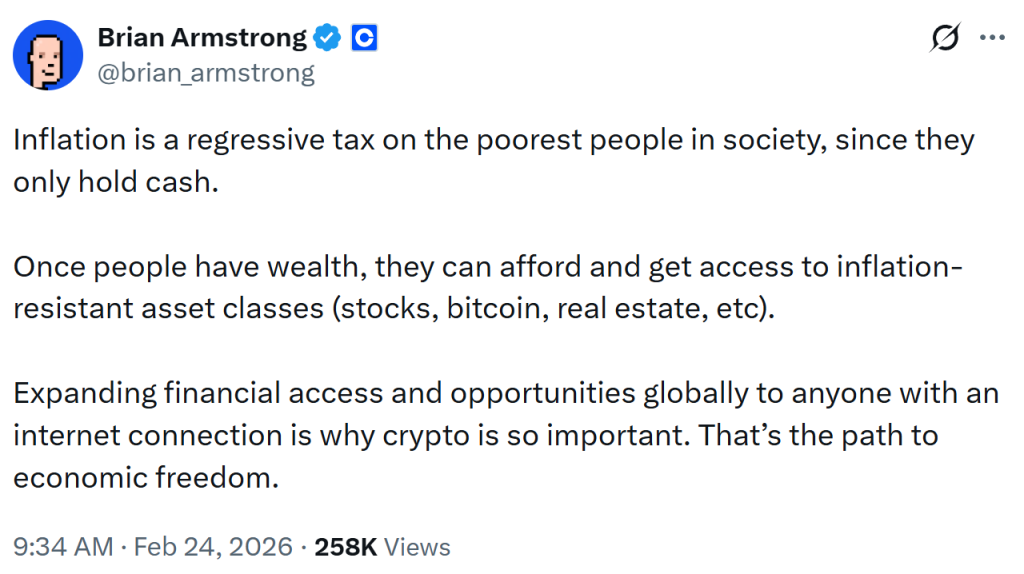Click the Brian Armstrong display name
The height and width of the screenshot is (574, 1024).
pos(202,38)
